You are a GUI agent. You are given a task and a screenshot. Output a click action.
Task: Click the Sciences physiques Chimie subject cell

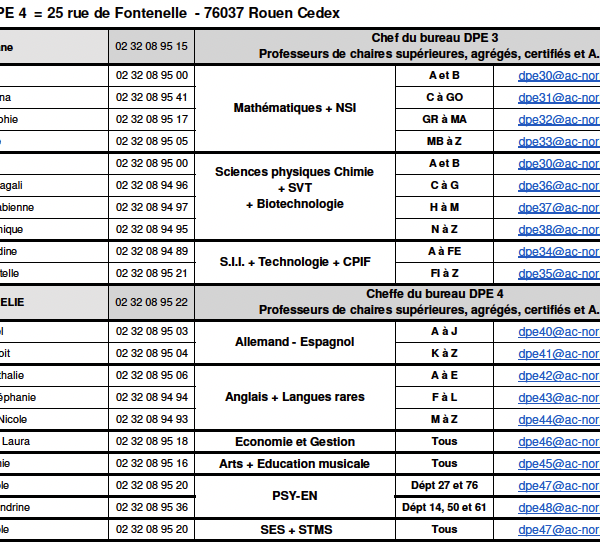[x=295, y=196]
